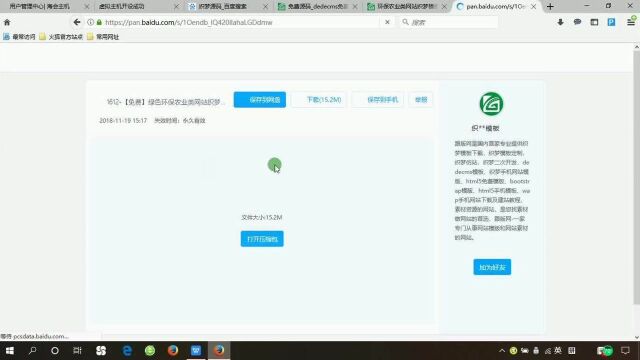The height and width of the screenshot is (360, 640).
Task: Open the blue app icon on taskbar
Action: pos(196,351)
